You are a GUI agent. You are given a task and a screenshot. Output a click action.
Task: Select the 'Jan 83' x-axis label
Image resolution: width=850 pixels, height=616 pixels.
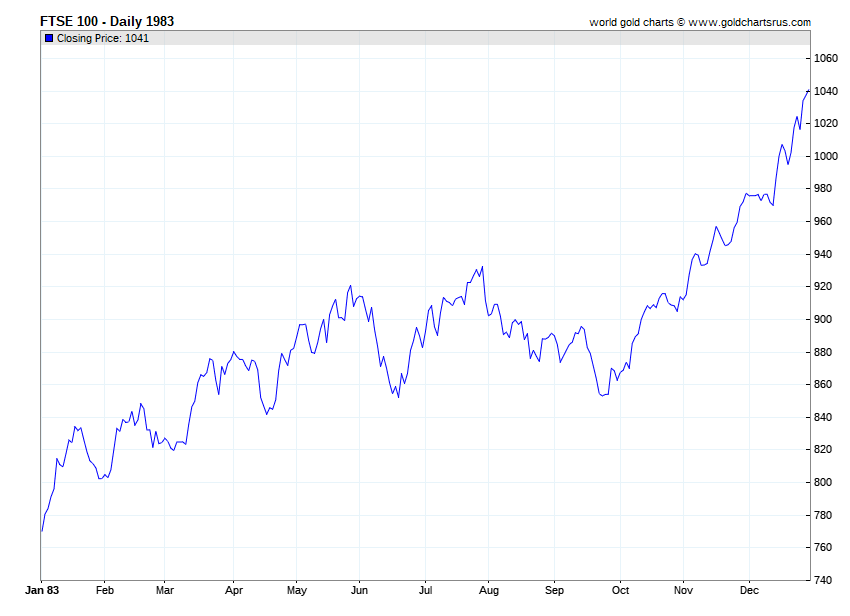coord(42,590)
